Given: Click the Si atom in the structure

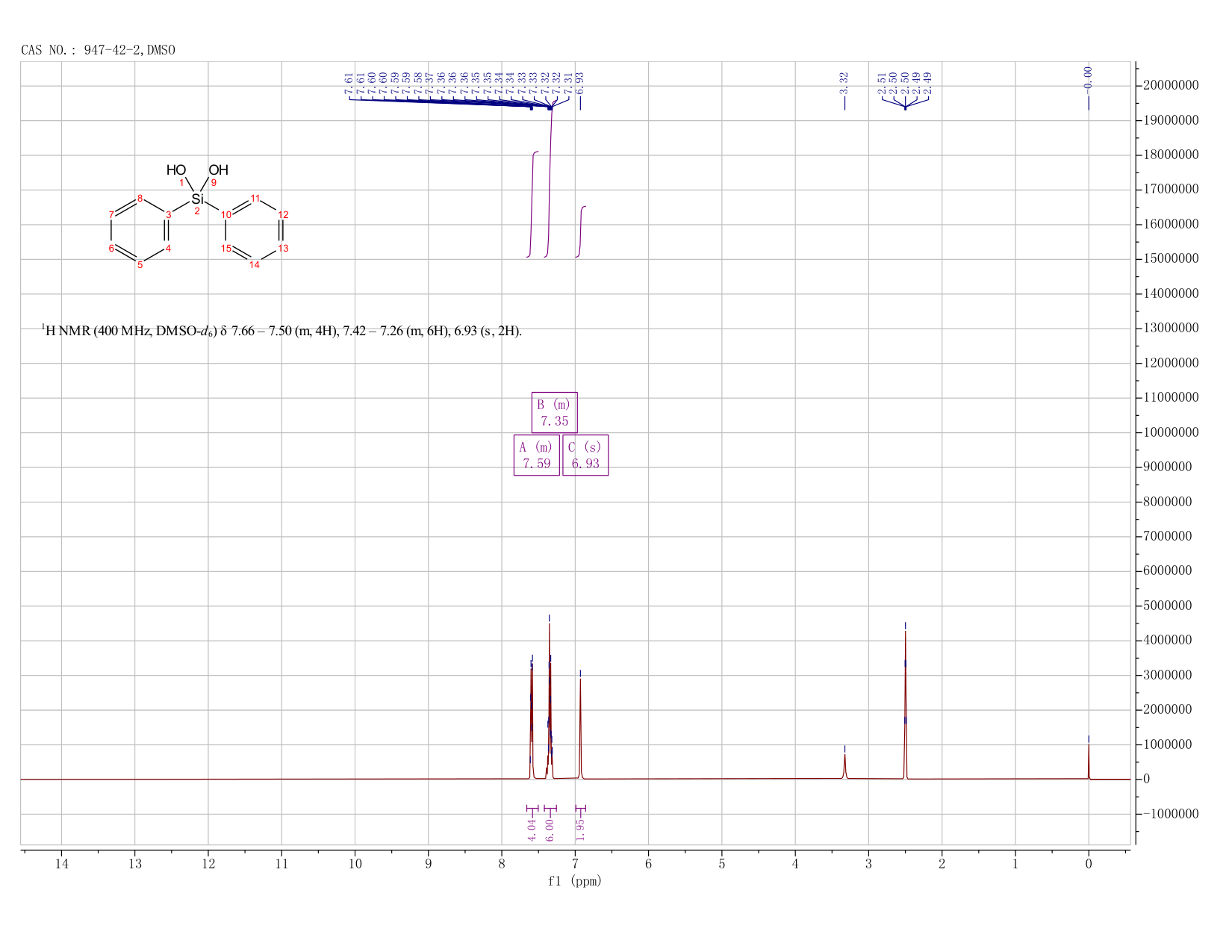Looking at the screenshot, I should pos(197,199).
